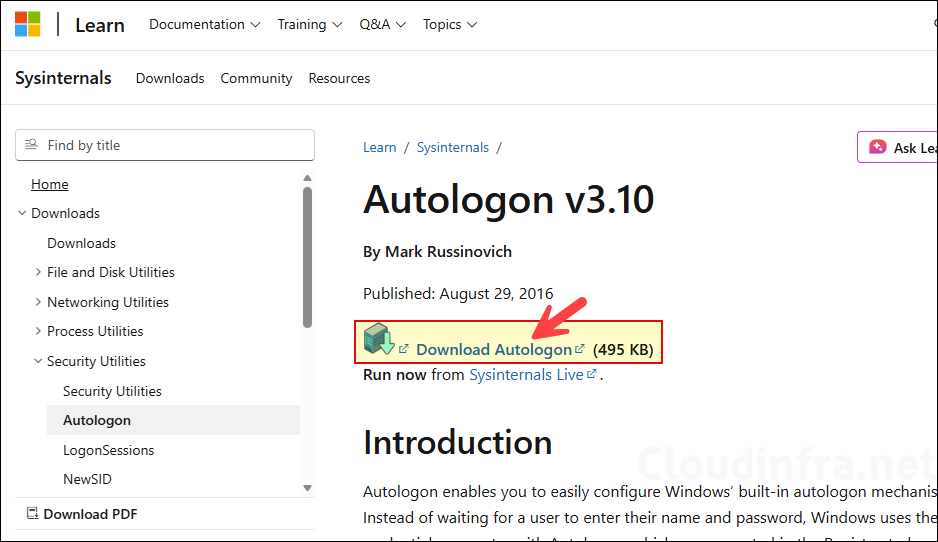Open the Training dropdown menu
Image resolution: width=938 pixels, height=542 pixels.
tap(310, 24)
